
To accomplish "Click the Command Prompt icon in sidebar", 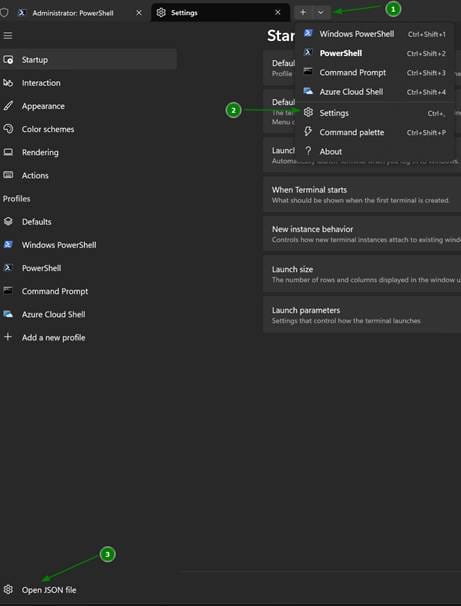I will 8,291.
